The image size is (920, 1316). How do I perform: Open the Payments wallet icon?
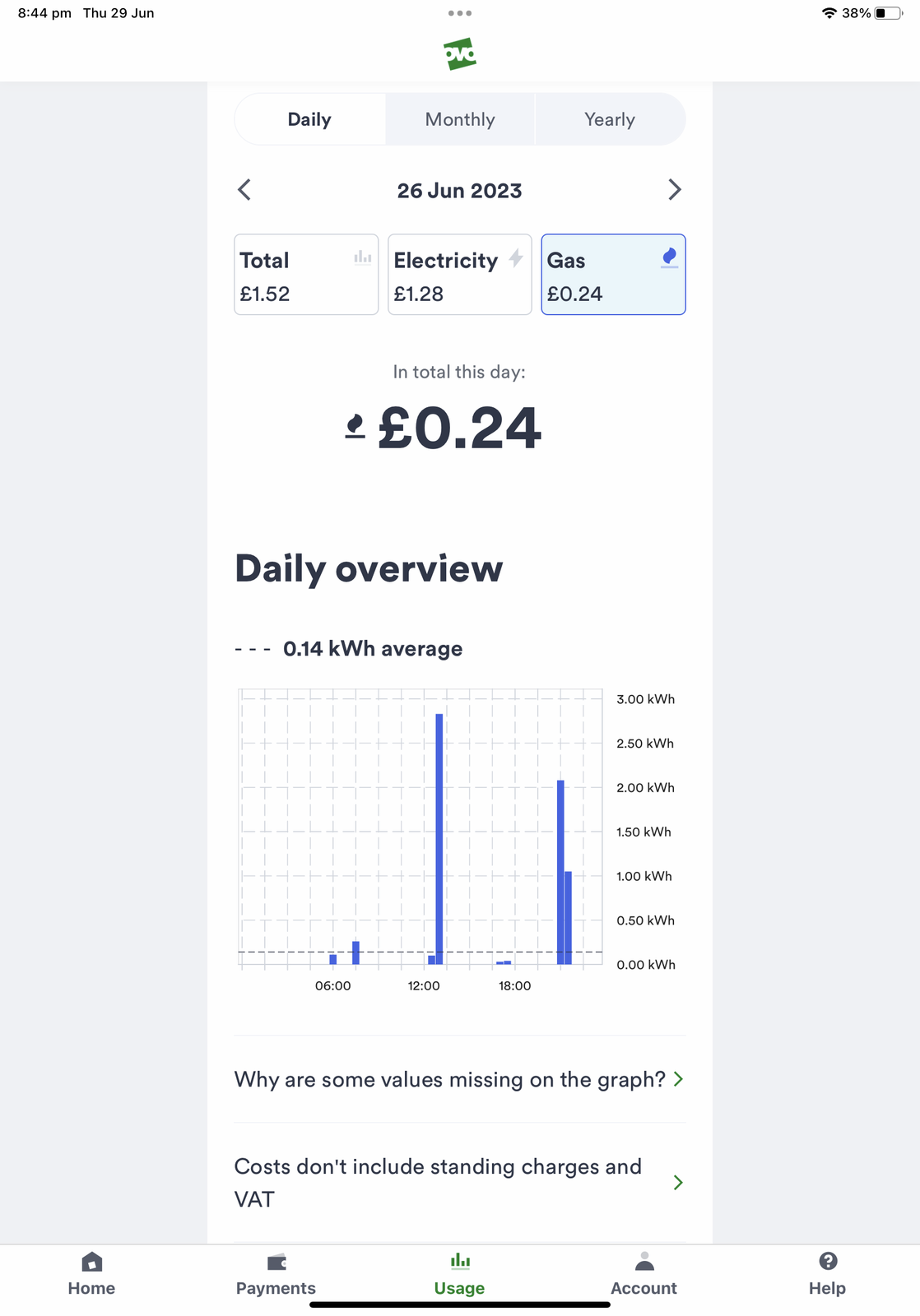(x=276, y=1262)
